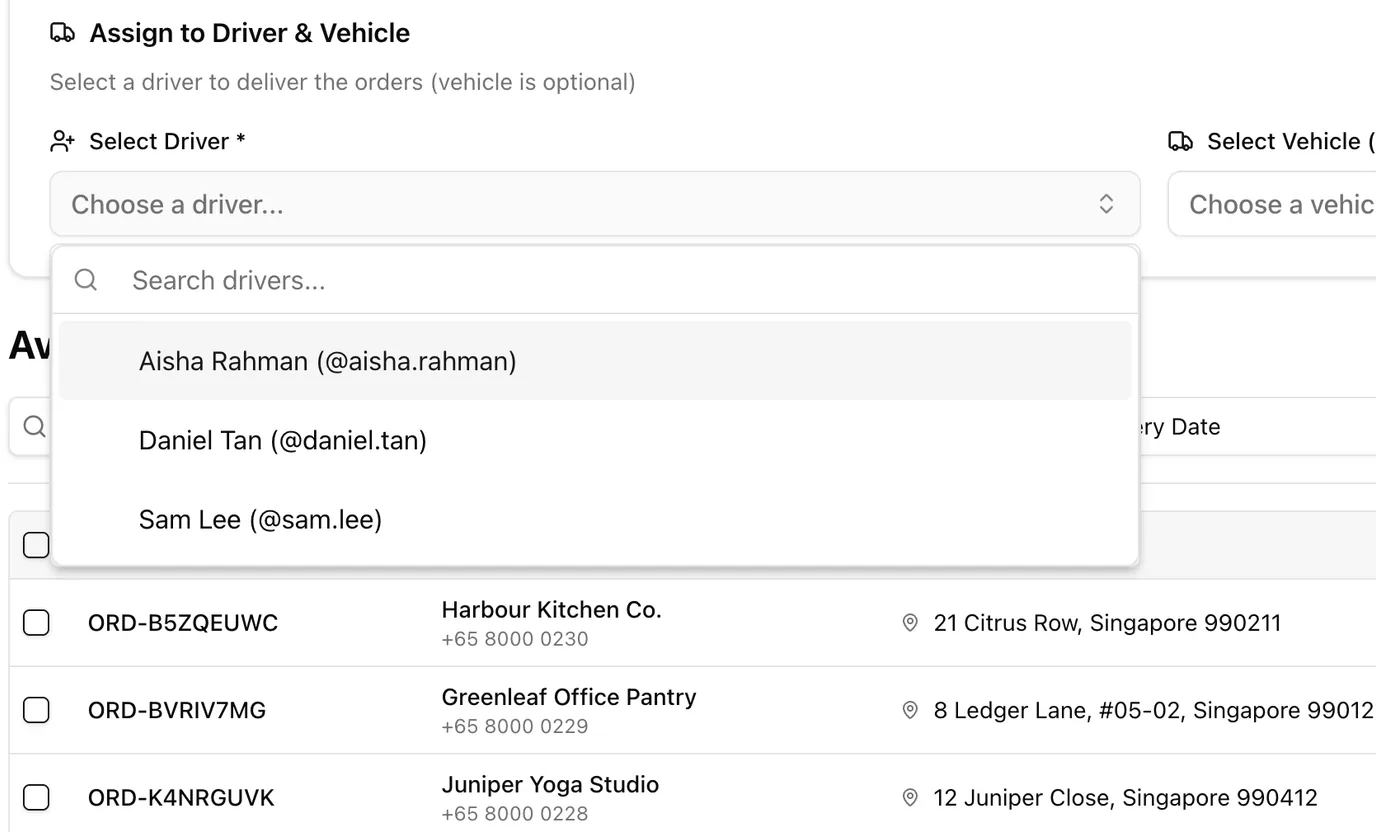Click address 12 Juniper Close, Singapore 990412
1376x832 pixels.
point(1125,798)
